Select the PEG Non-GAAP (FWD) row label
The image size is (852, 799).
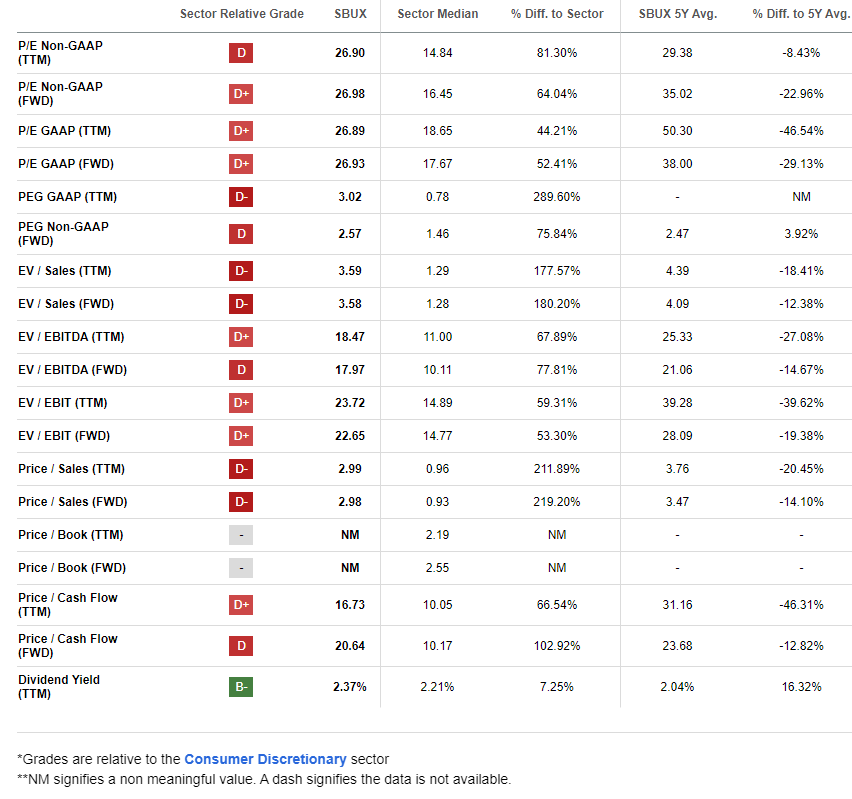[63, 234]
